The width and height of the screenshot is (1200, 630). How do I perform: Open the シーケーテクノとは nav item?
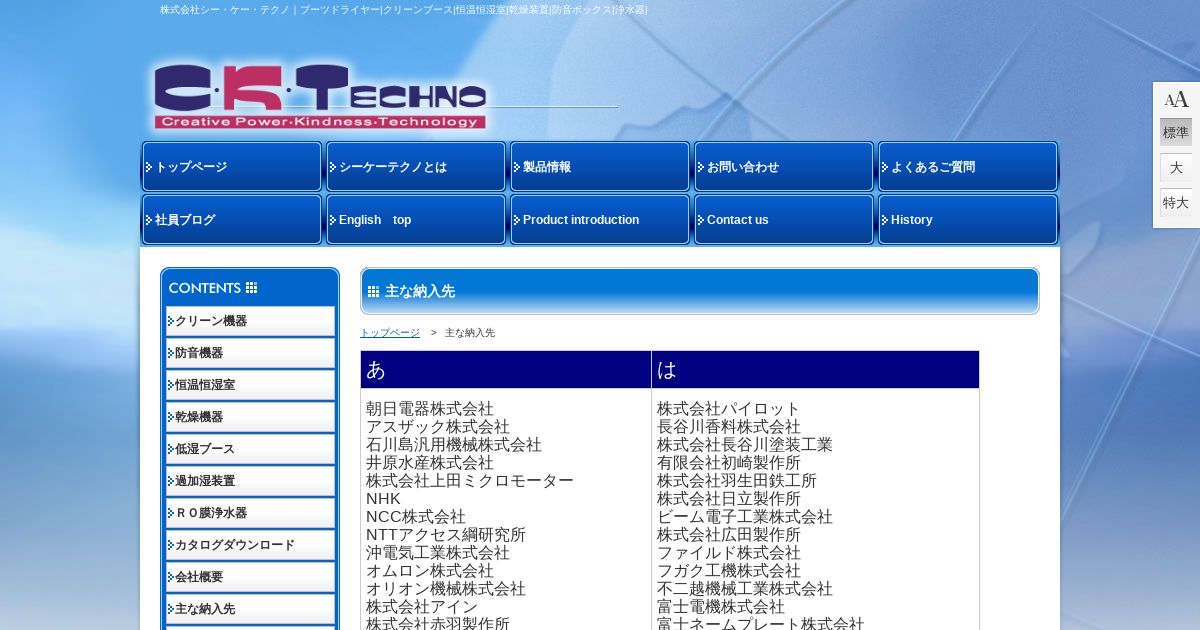[416, 167]
